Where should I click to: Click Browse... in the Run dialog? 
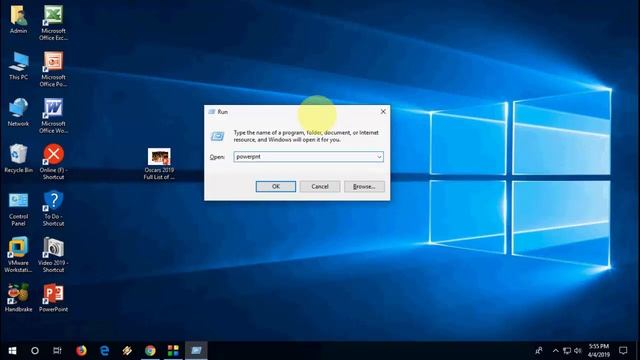tap(364, 187)
